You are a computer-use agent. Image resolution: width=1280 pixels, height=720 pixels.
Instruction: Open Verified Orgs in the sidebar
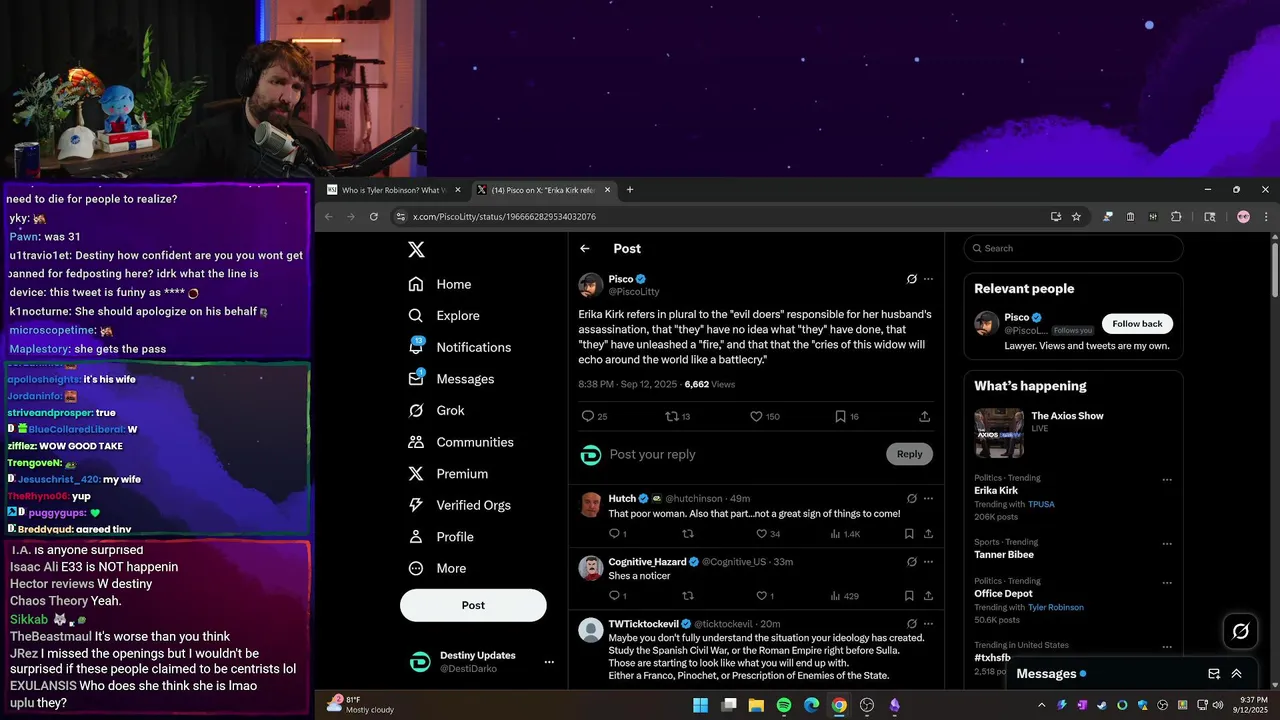pyautogui.click(x=461, y=505)
